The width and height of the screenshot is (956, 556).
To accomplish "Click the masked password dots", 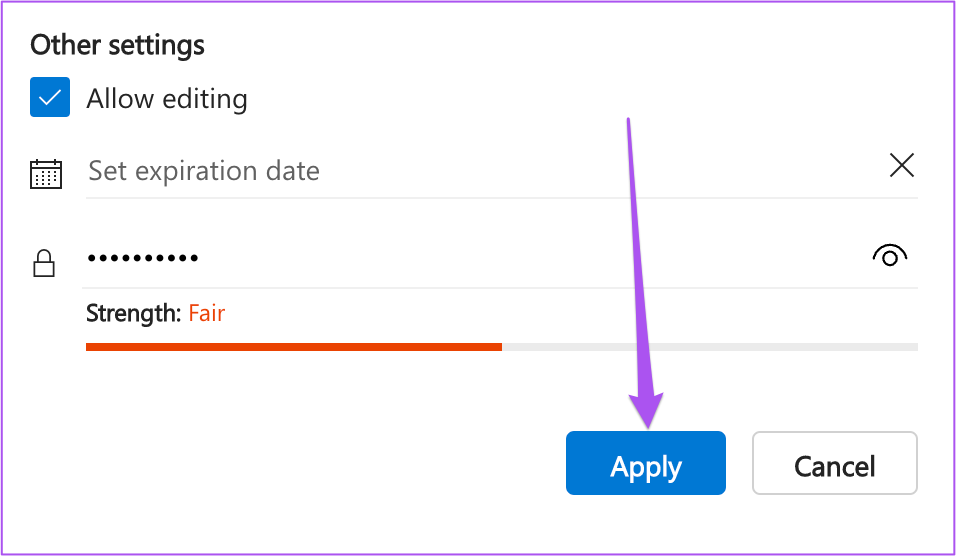I will point(143,258).
